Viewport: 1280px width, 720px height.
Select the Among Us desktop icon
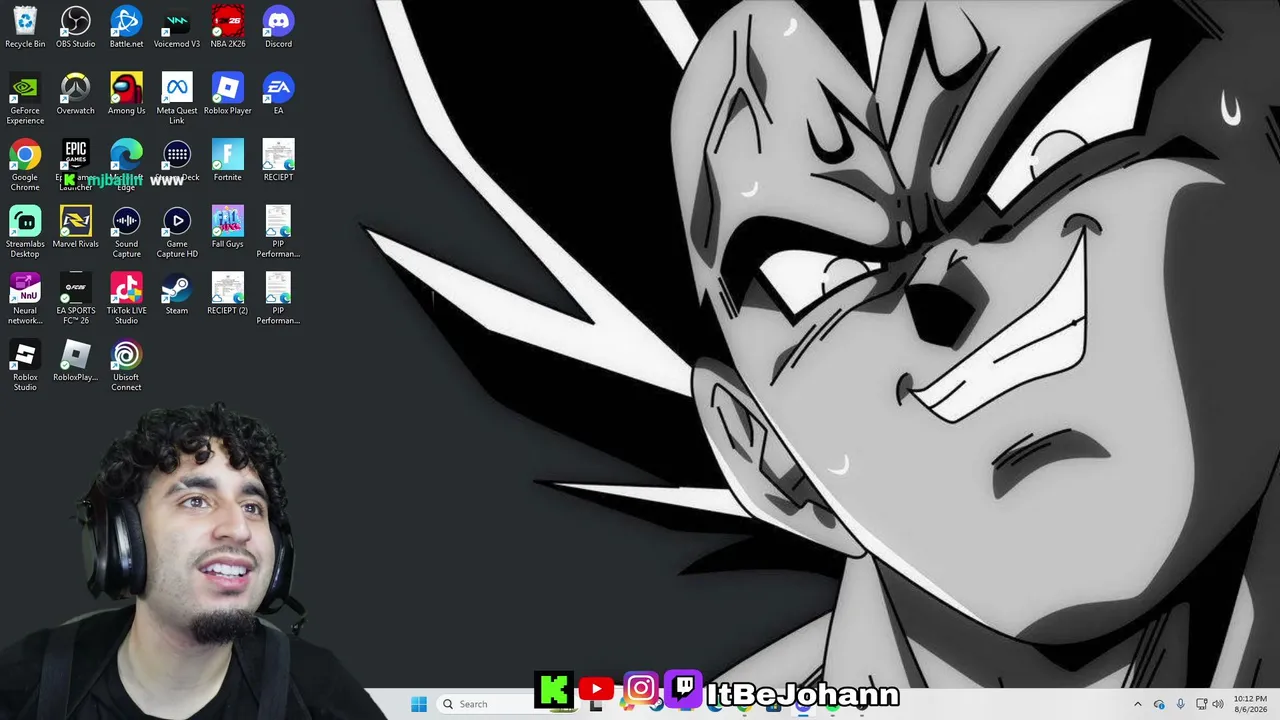(x=126, y=94)
